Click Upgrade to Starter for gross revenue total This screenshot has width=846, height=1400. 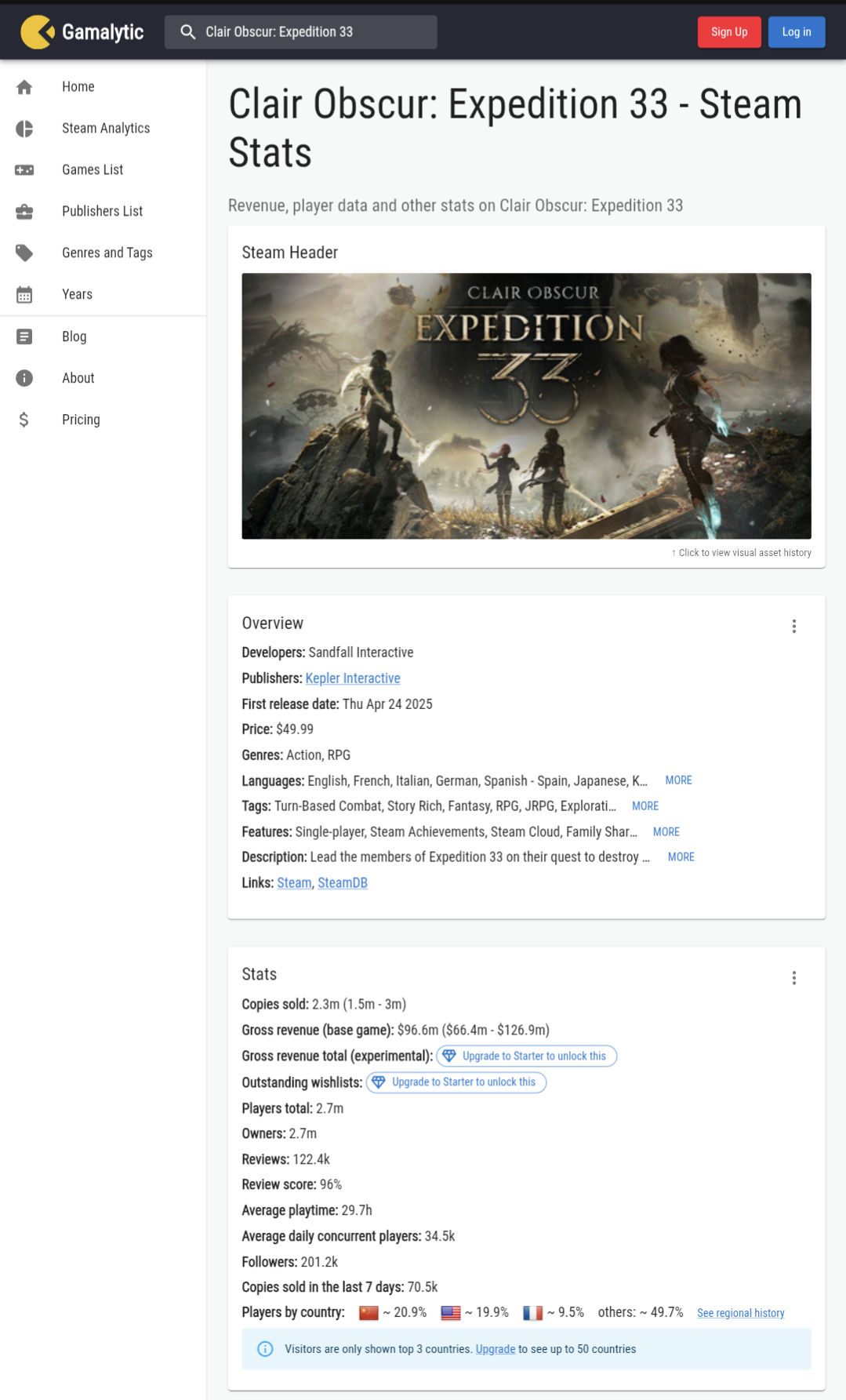point(527,1056)
